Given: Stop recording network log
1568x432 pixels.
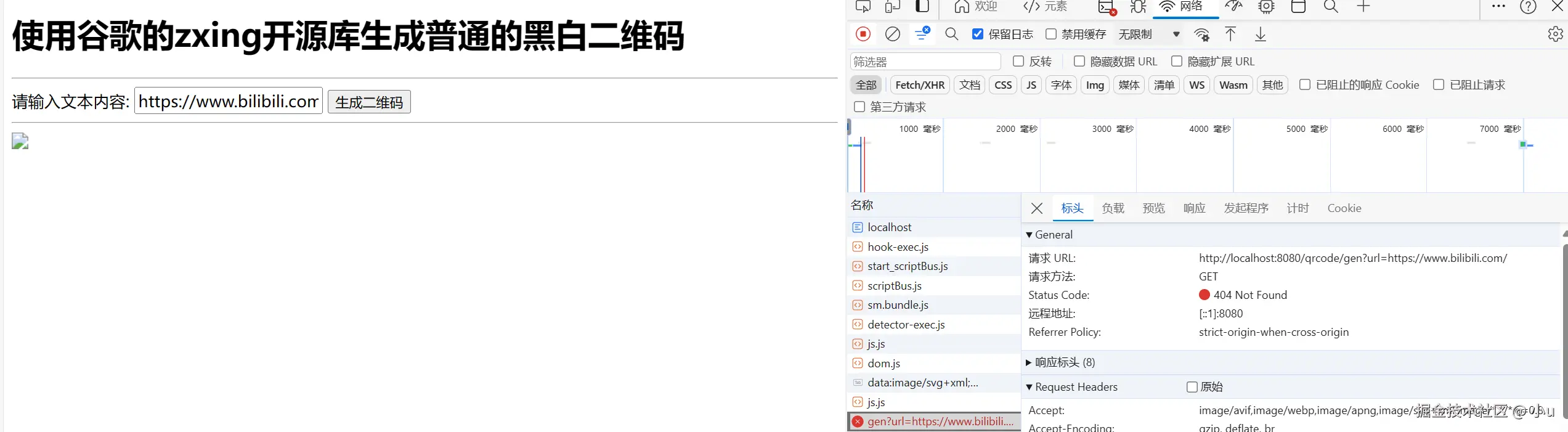Looking at the screenshot, I should (x=863, y=34).
